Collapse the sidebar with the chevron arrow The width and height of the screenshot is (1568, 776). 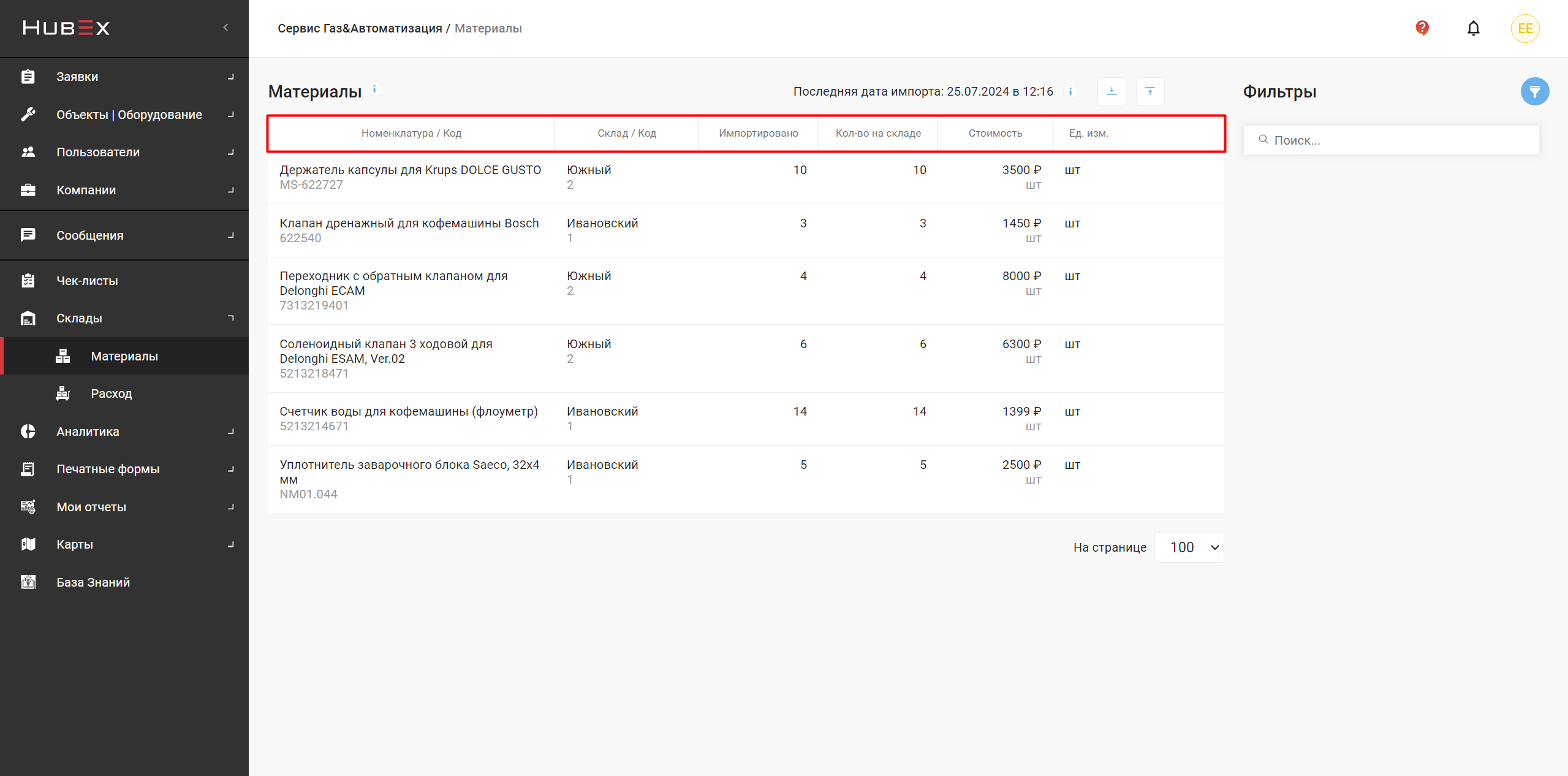[225, 28]
